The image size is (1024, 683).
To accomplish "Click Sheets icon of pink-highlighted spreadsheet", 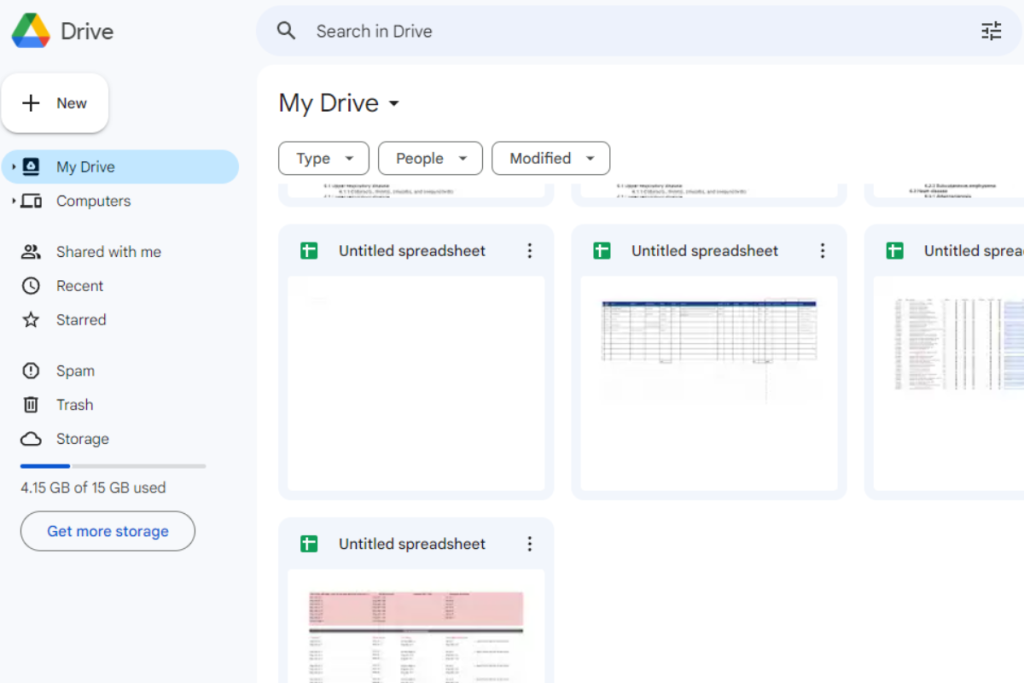I will point(309,544).
